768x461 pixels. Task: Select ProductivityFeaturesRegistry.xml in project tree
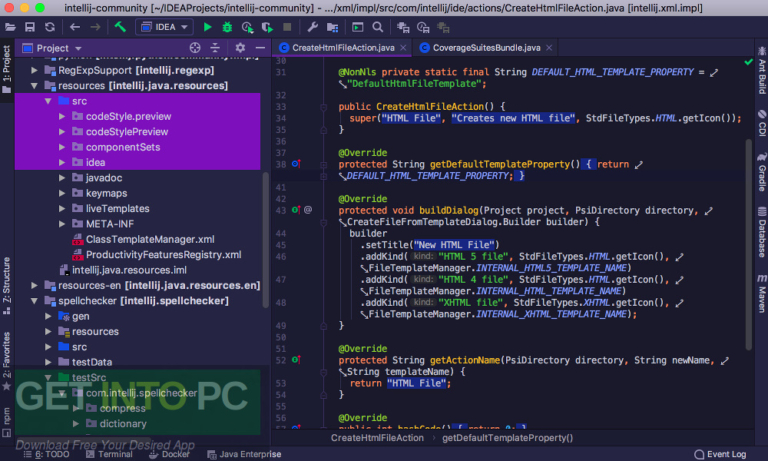pos(157,254)
